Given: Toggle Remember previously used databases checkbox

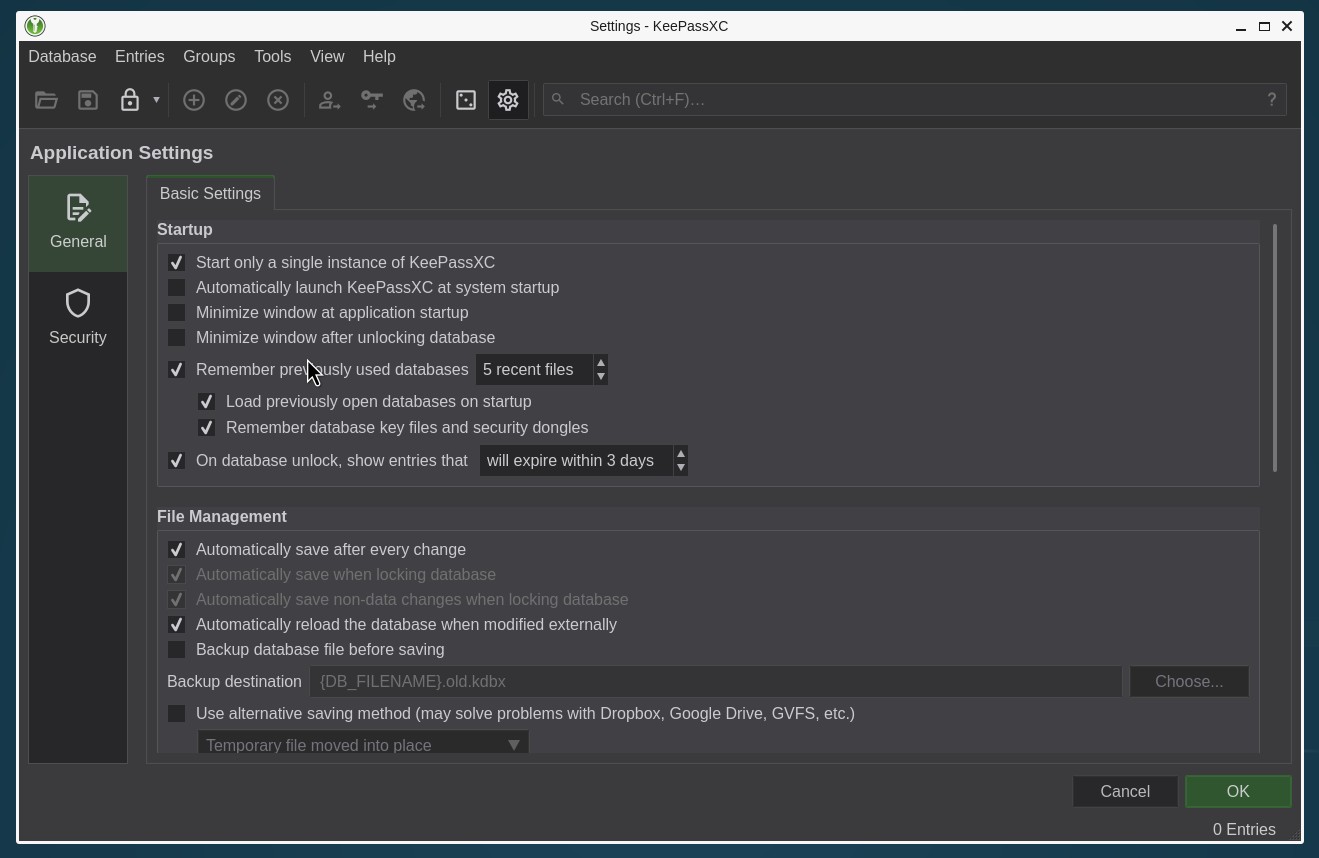Looking at the screenshot, I should pyautogui.click(x=176, y=369).
